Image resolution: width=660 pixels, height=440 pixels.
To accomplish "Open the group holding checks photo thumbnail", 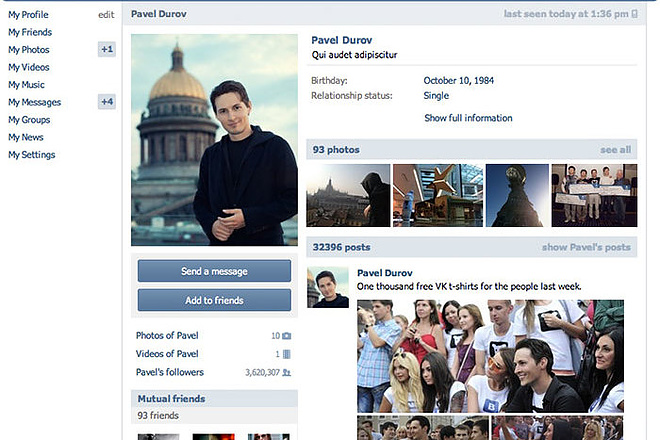I will [594, 195].
